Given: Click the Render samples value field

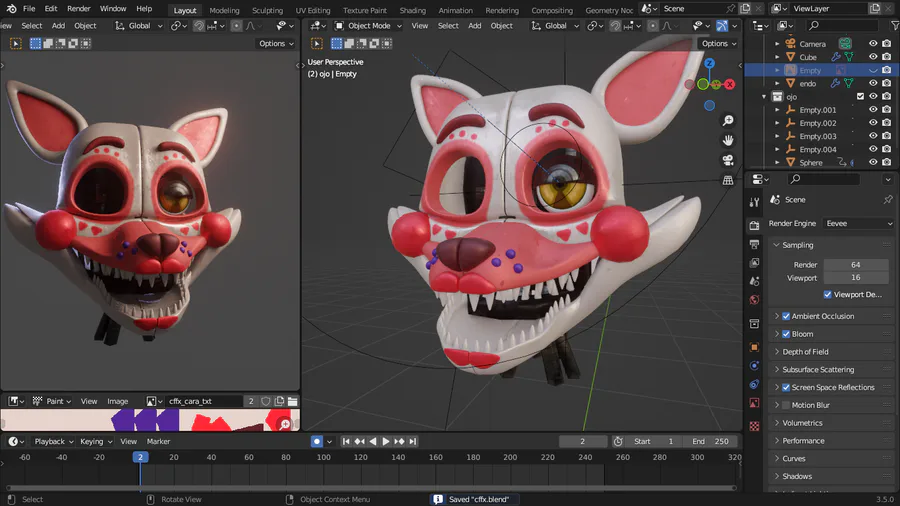Looking at the screenshot, I should 855,265.
